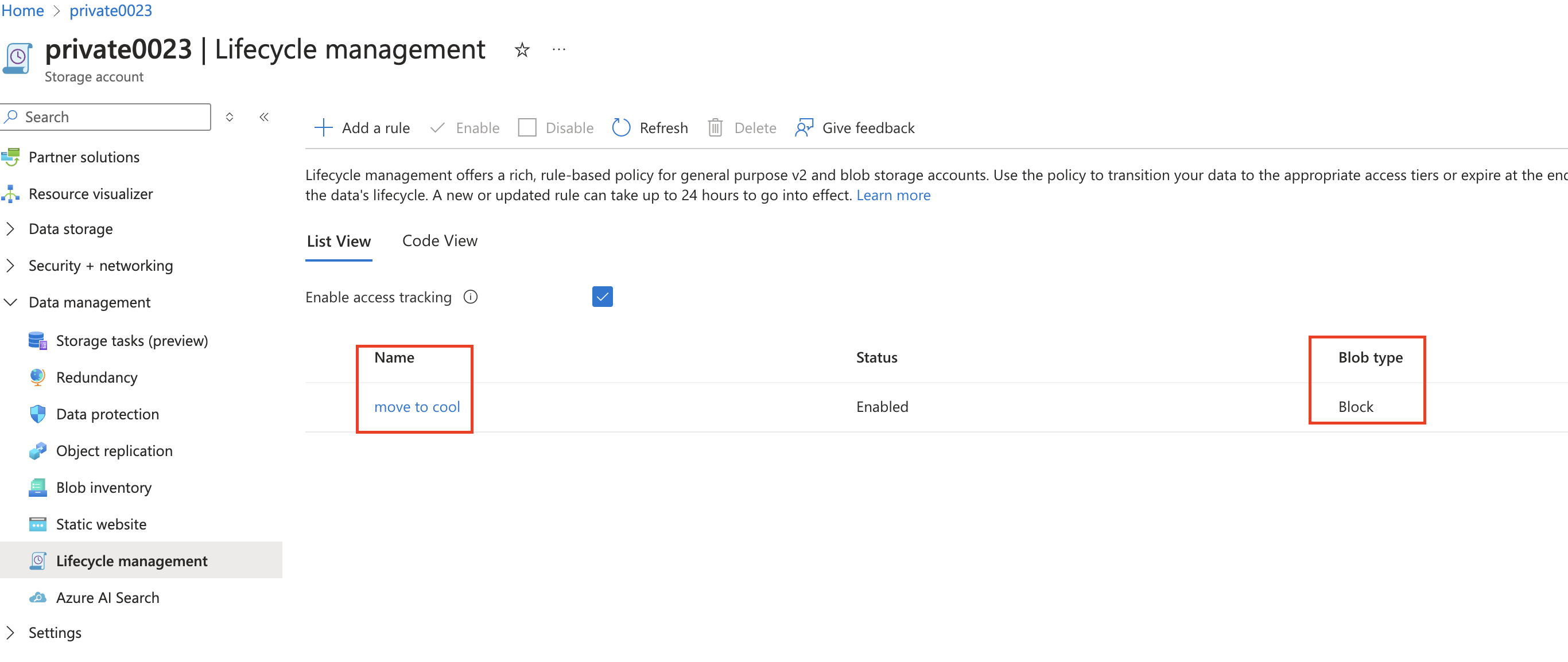This screenshot has width=1568, height=662.
Task: Open the 'move to cool' rule link
Action: (x=417, y=407)
